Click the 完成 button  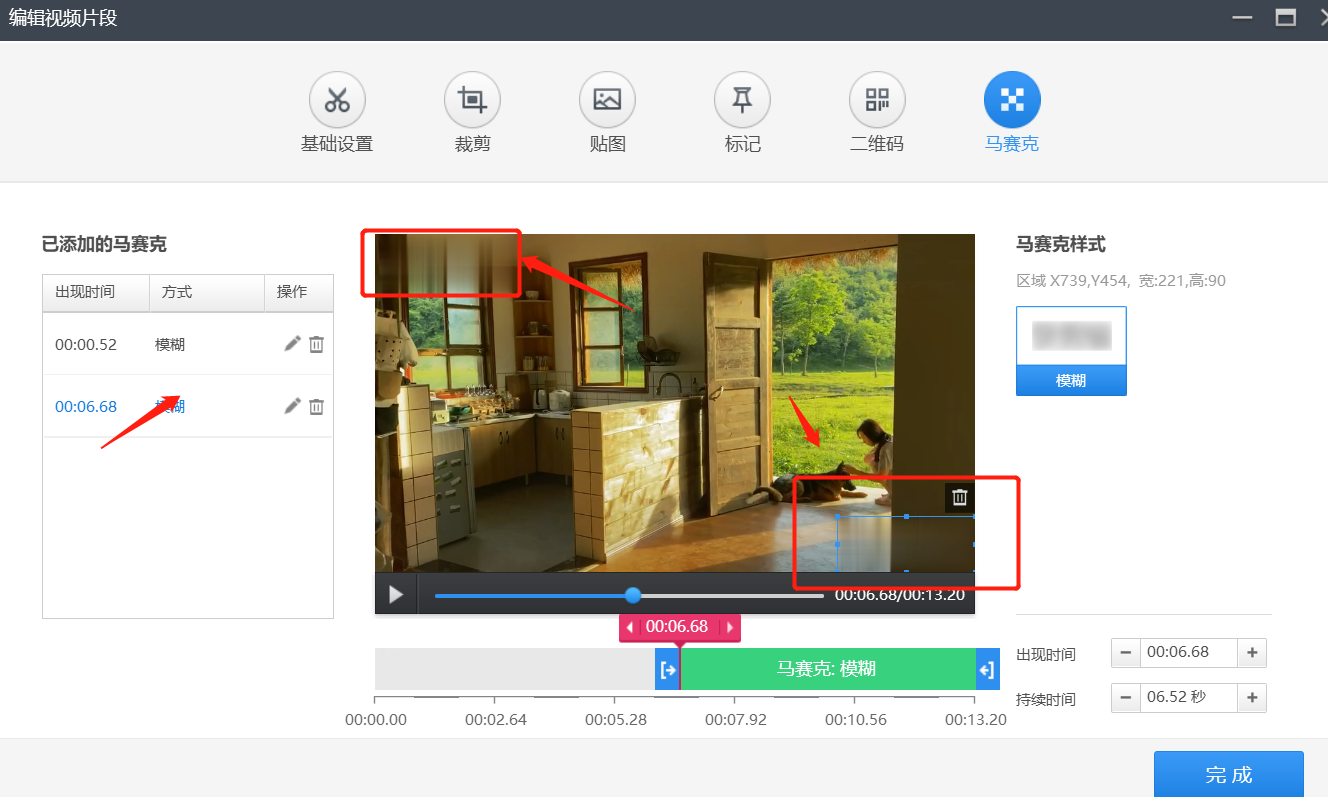click(x=1228, y=774)
